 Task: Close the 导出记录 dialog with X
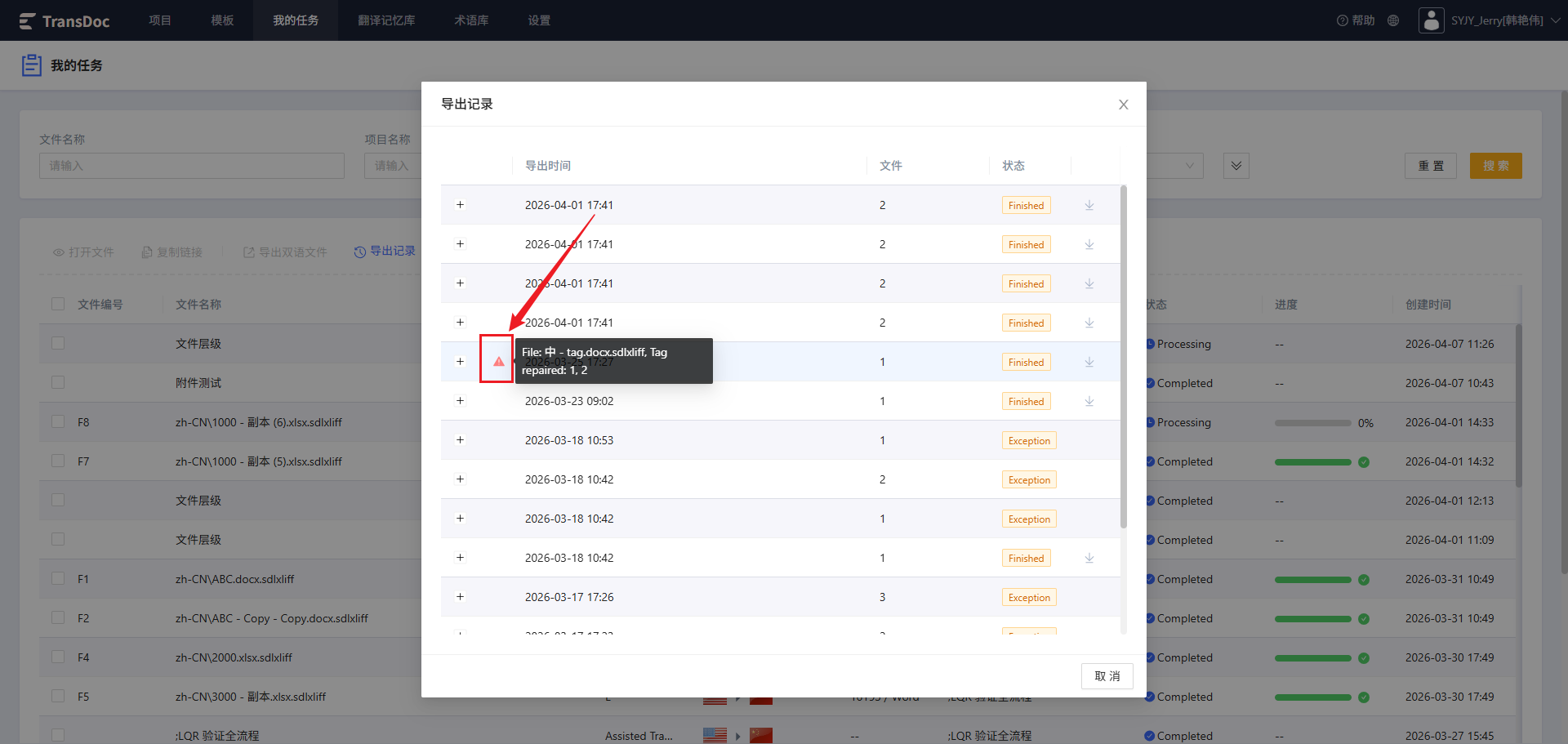tap(1124, 105)
